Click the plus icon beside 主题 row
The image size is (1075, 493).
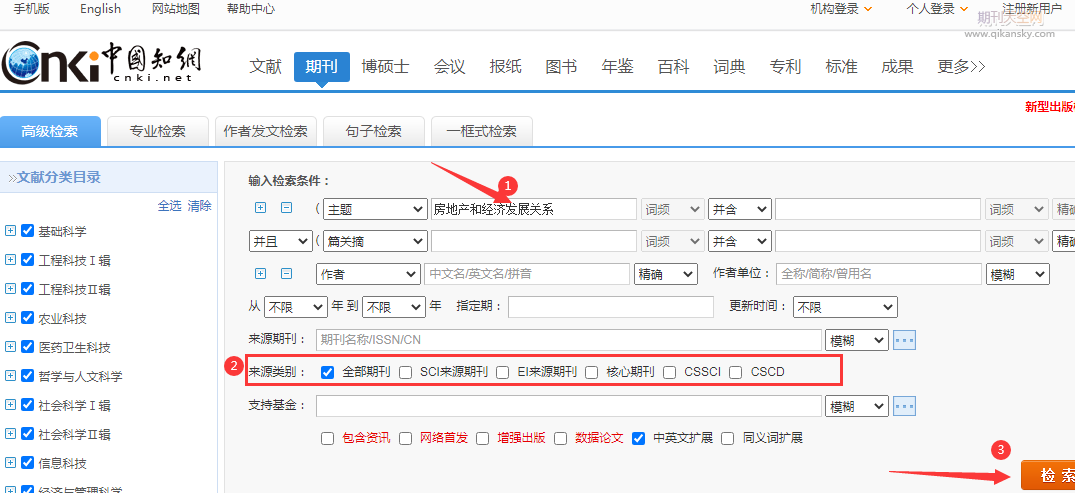[261, 208]
